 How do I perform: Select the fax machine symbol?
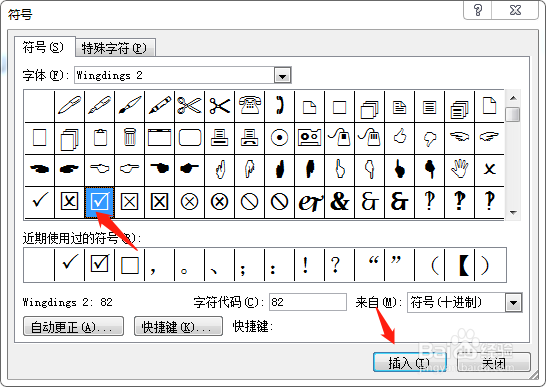point(249,138)
